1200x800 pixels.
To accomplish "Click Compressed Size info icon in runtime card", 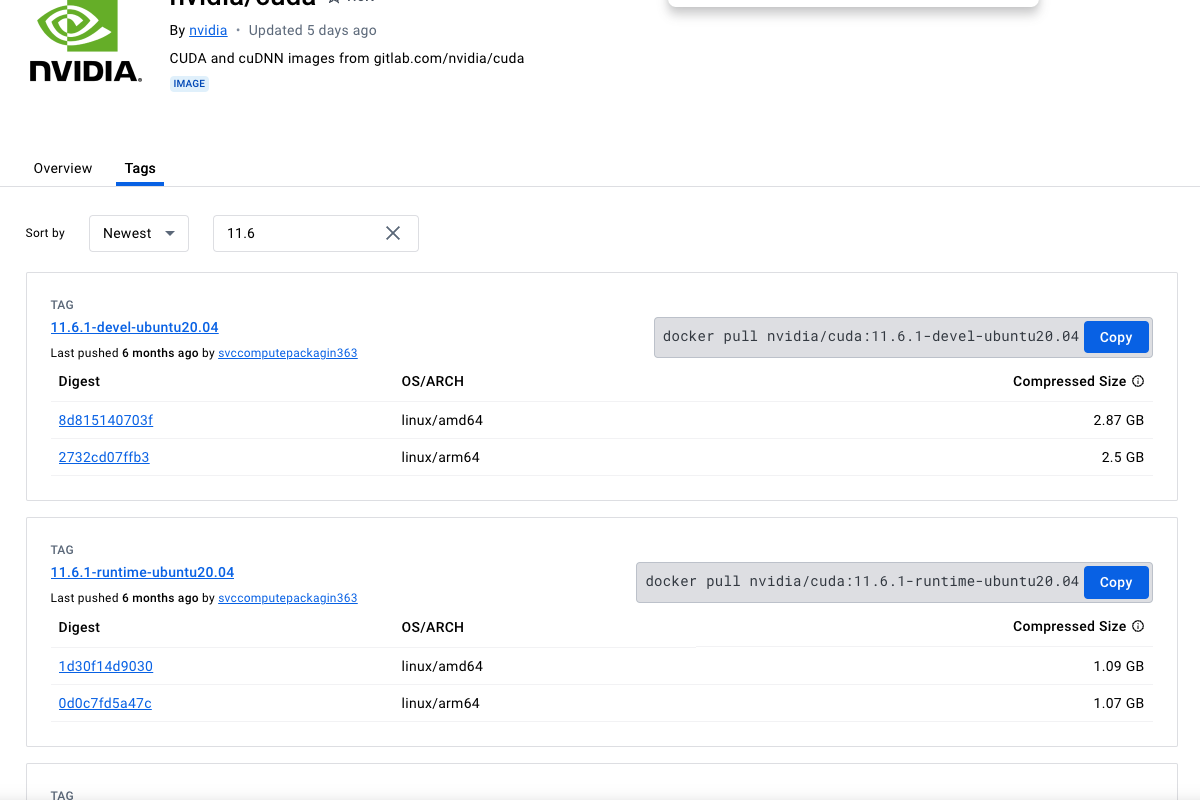I will pos(1138,626).
